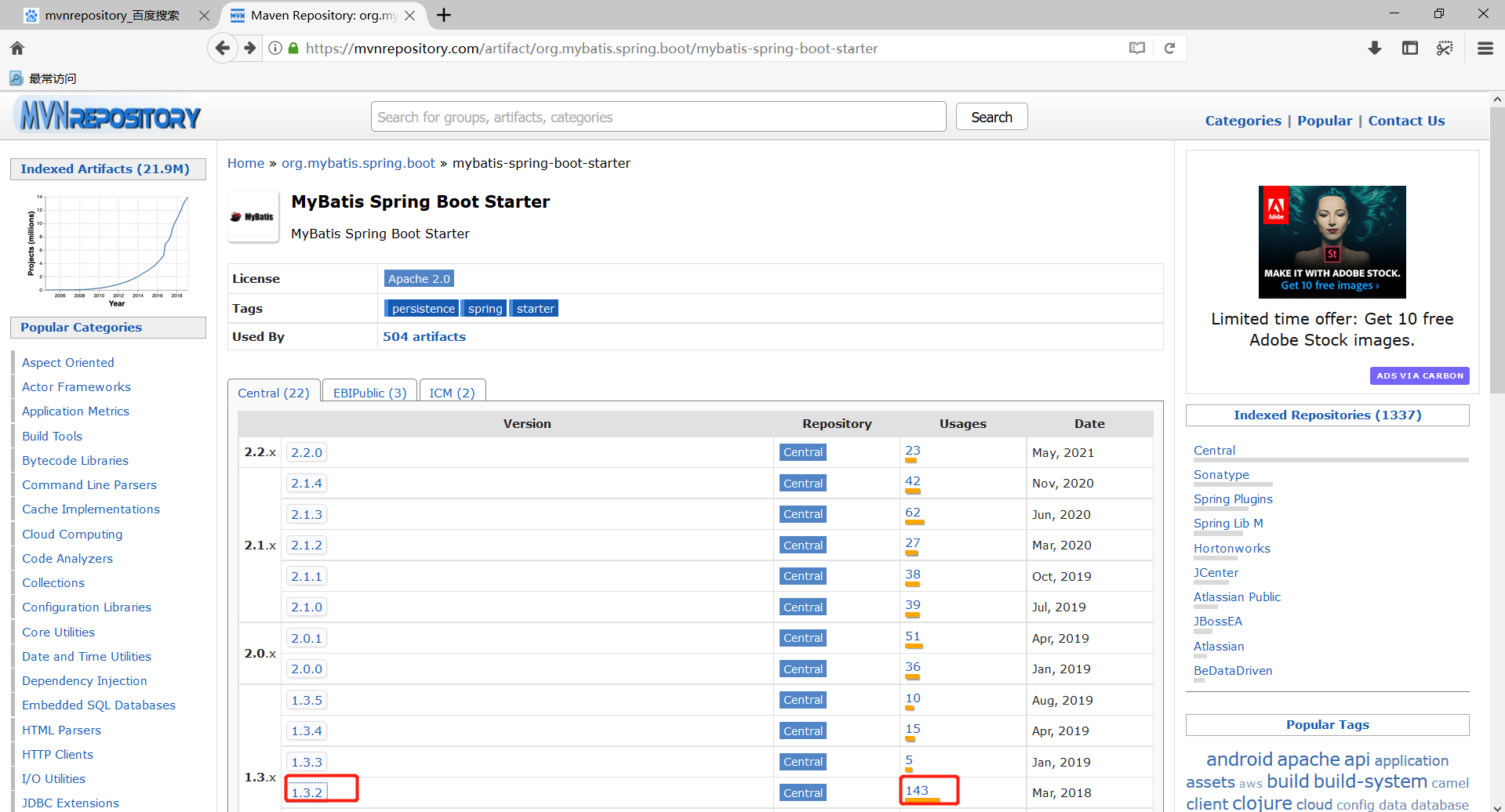Click Central repository badge for version 2.1.0
This screenshot has height=812, width=1505.
click(803, 607)
